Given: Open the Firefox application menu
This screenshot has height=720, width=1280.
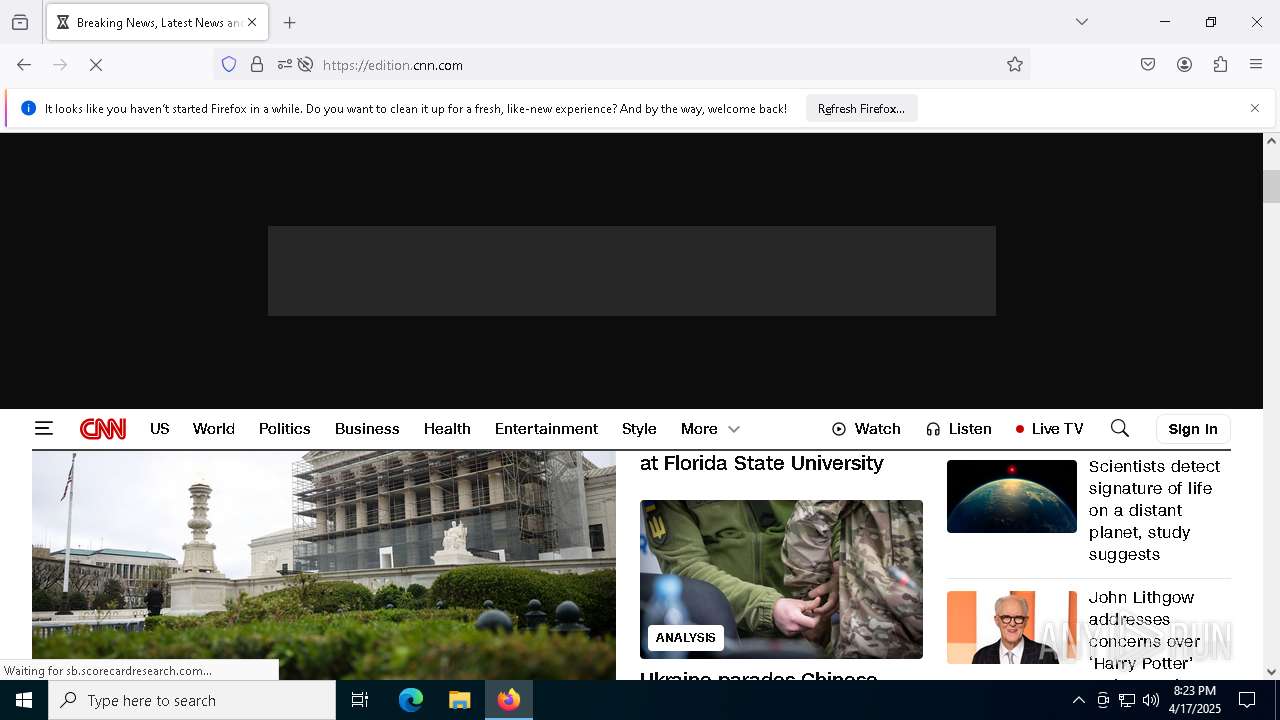Looking at the screenshot, I should 1256,65.
